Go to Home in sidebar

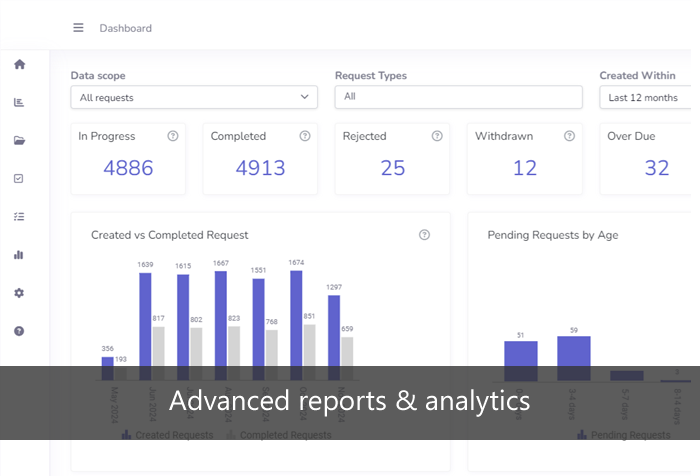click(19, 64)
